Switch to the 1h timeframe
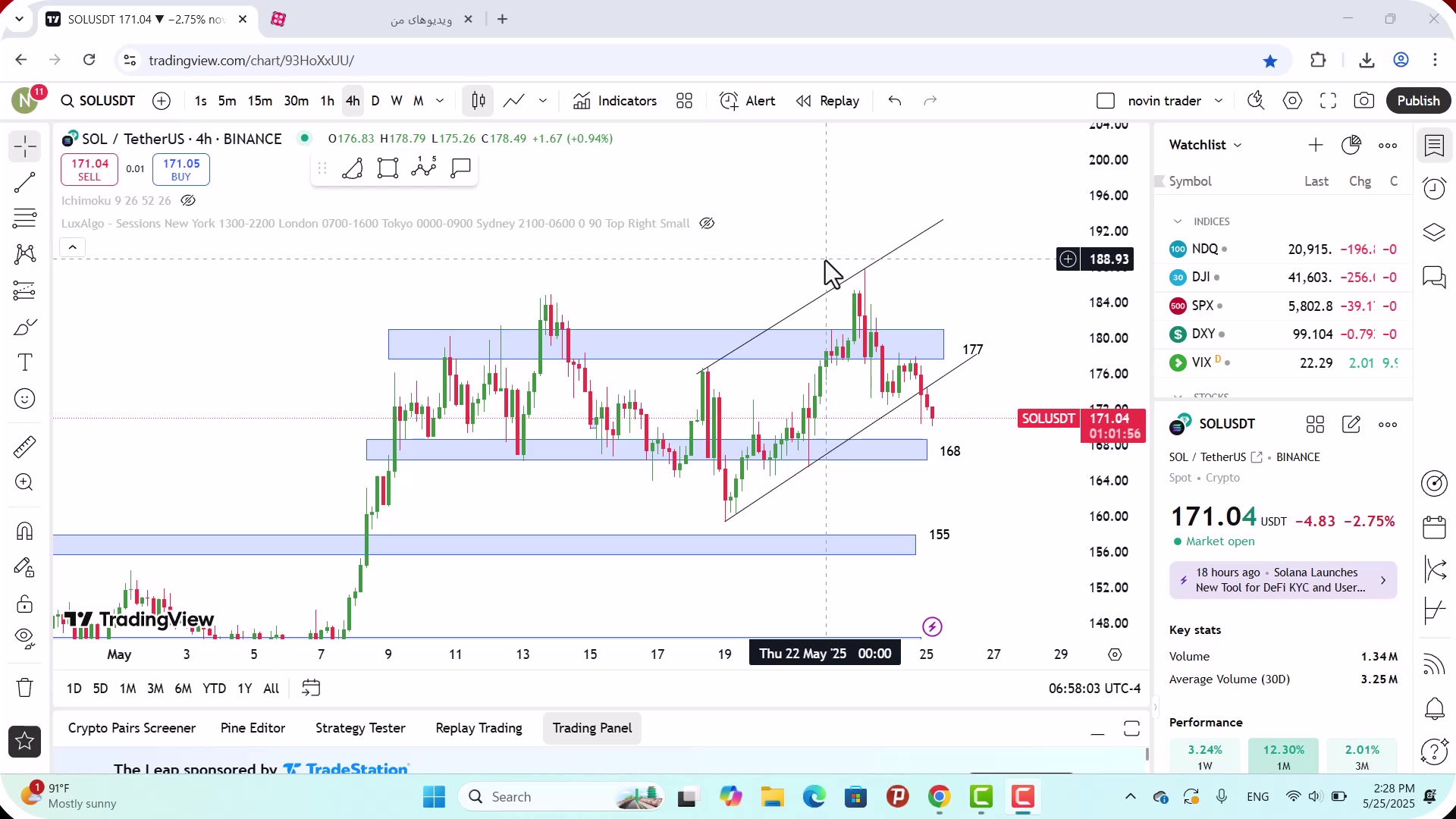The height and width of the screenshot is (819, 1456). coord(327,101)
